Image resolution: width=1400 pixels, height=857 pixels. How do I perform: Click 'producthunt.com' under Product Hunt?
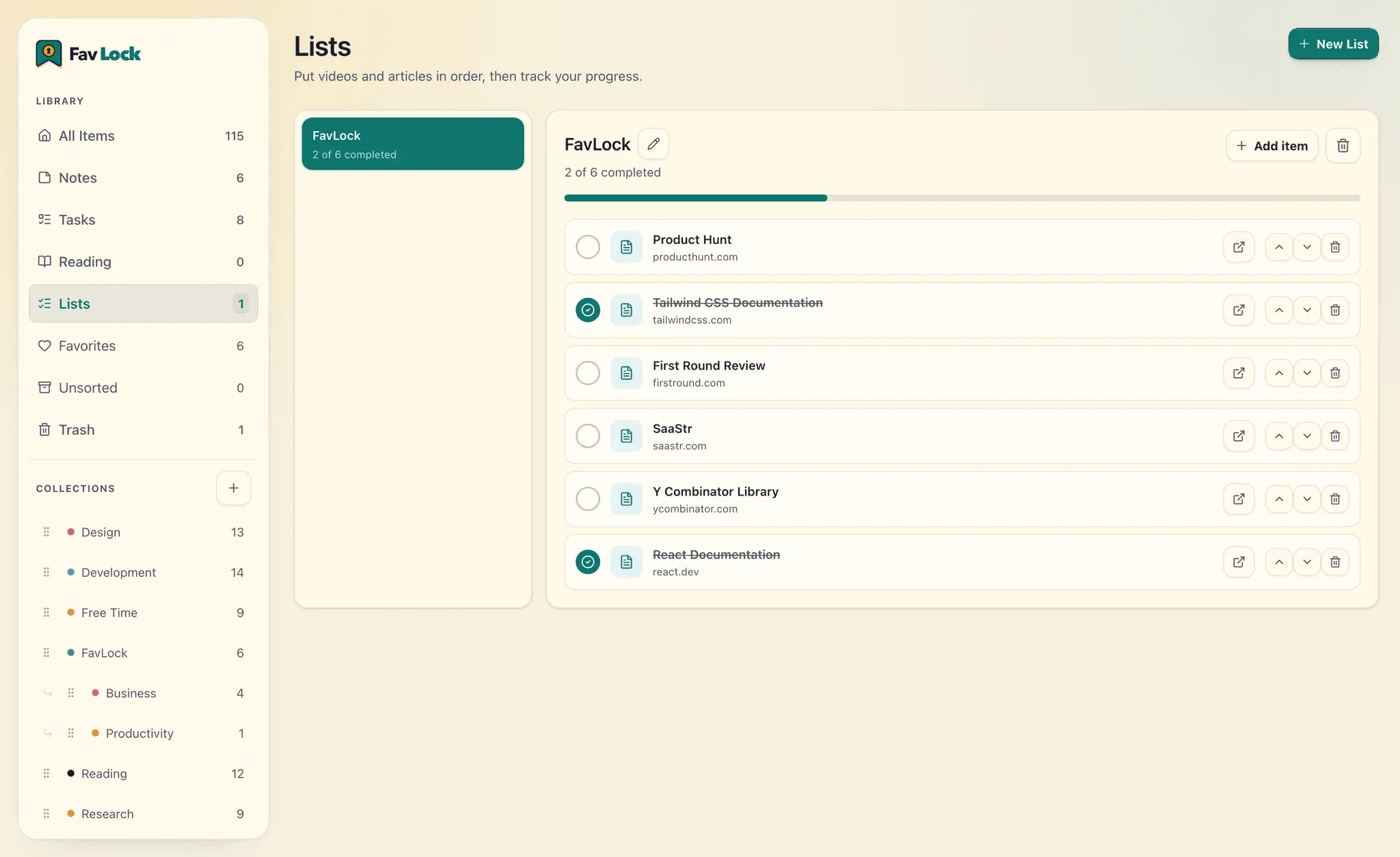(x=695, y=257)
